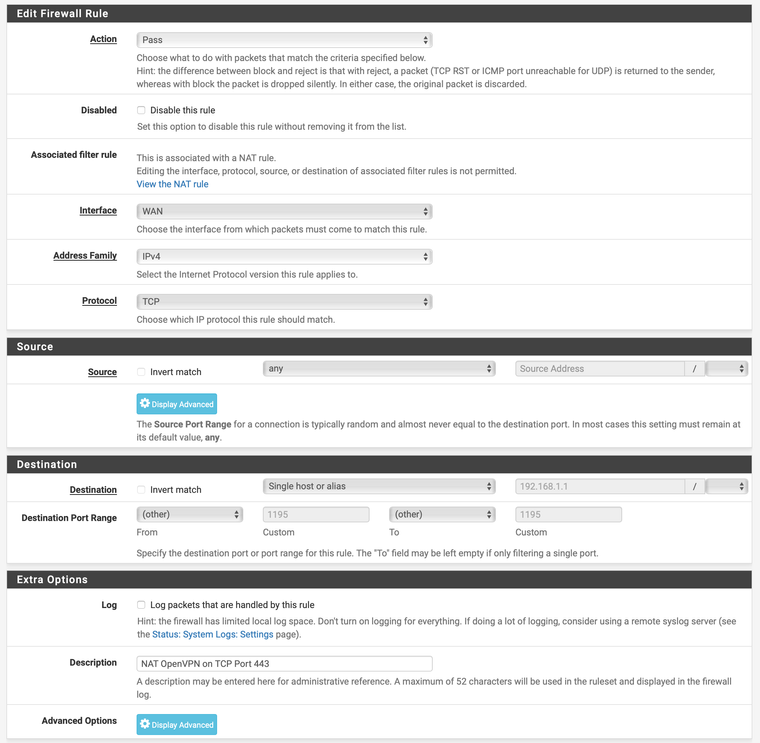Open Status: System Logs: Settings link
Screen dimensions: 760x743
[x=213, y=634]
